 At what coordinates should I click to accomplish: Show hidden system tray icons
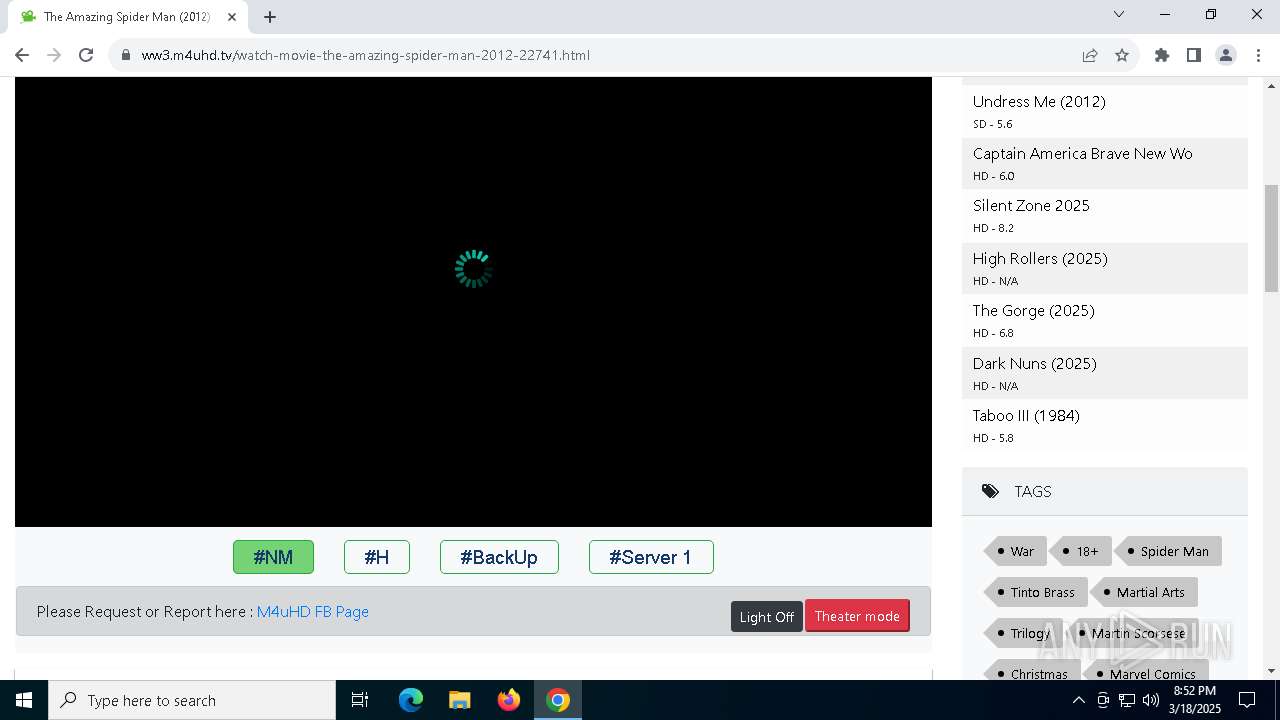[1078, 700]
